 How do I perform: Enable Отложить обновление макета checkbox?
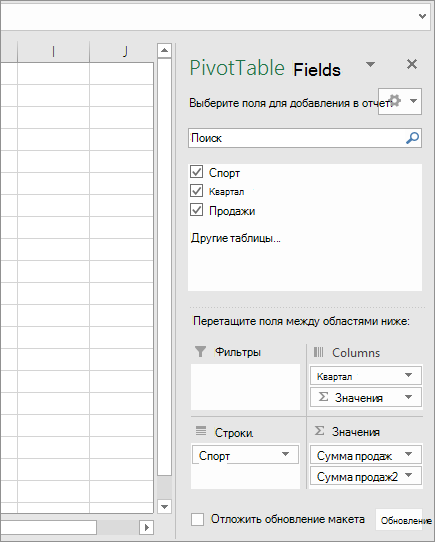click(197, 519)
